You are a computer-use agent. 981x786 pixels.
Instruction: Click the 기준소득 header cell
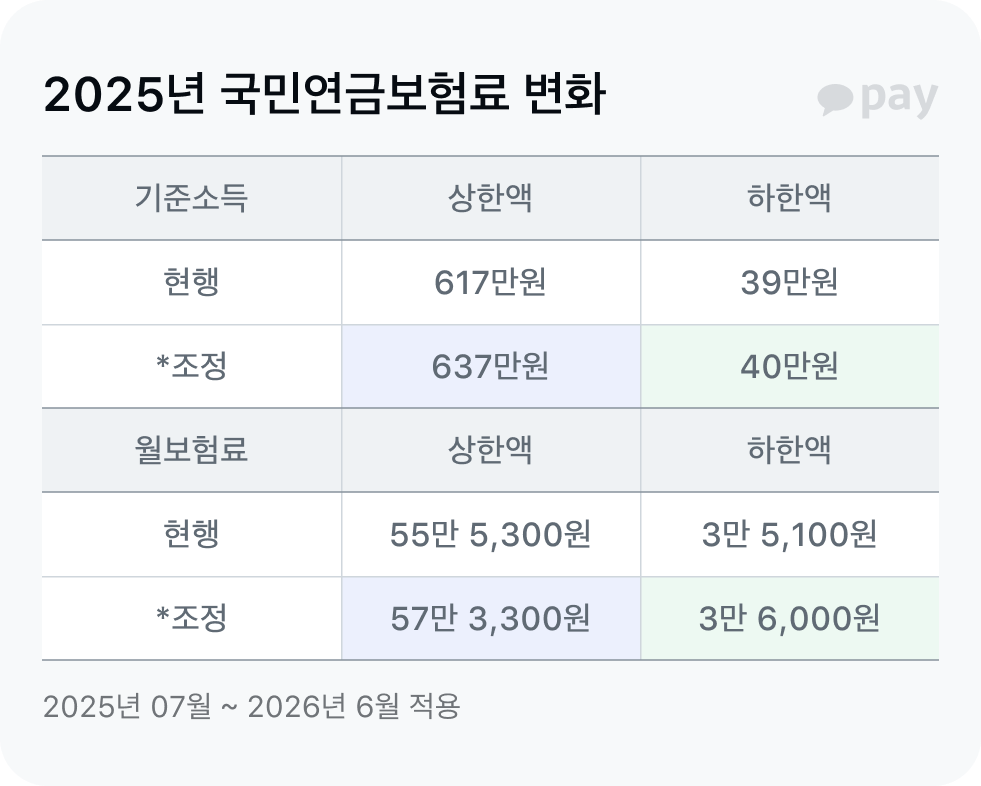191,199
